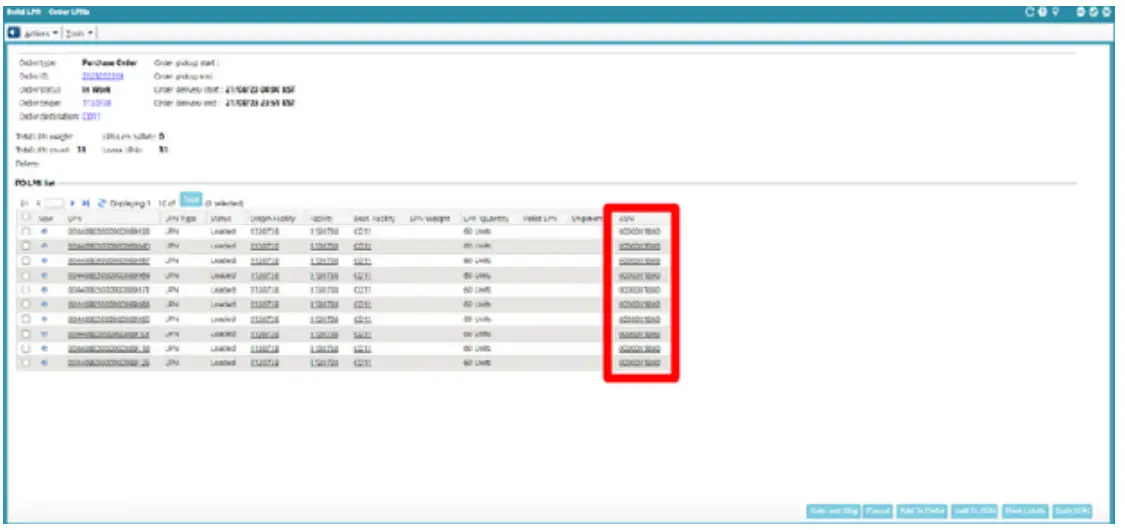Viewport: 1125px width, 530px height.
Task: Click the Print Labels button at the bottom
Action: (1025, 511)
